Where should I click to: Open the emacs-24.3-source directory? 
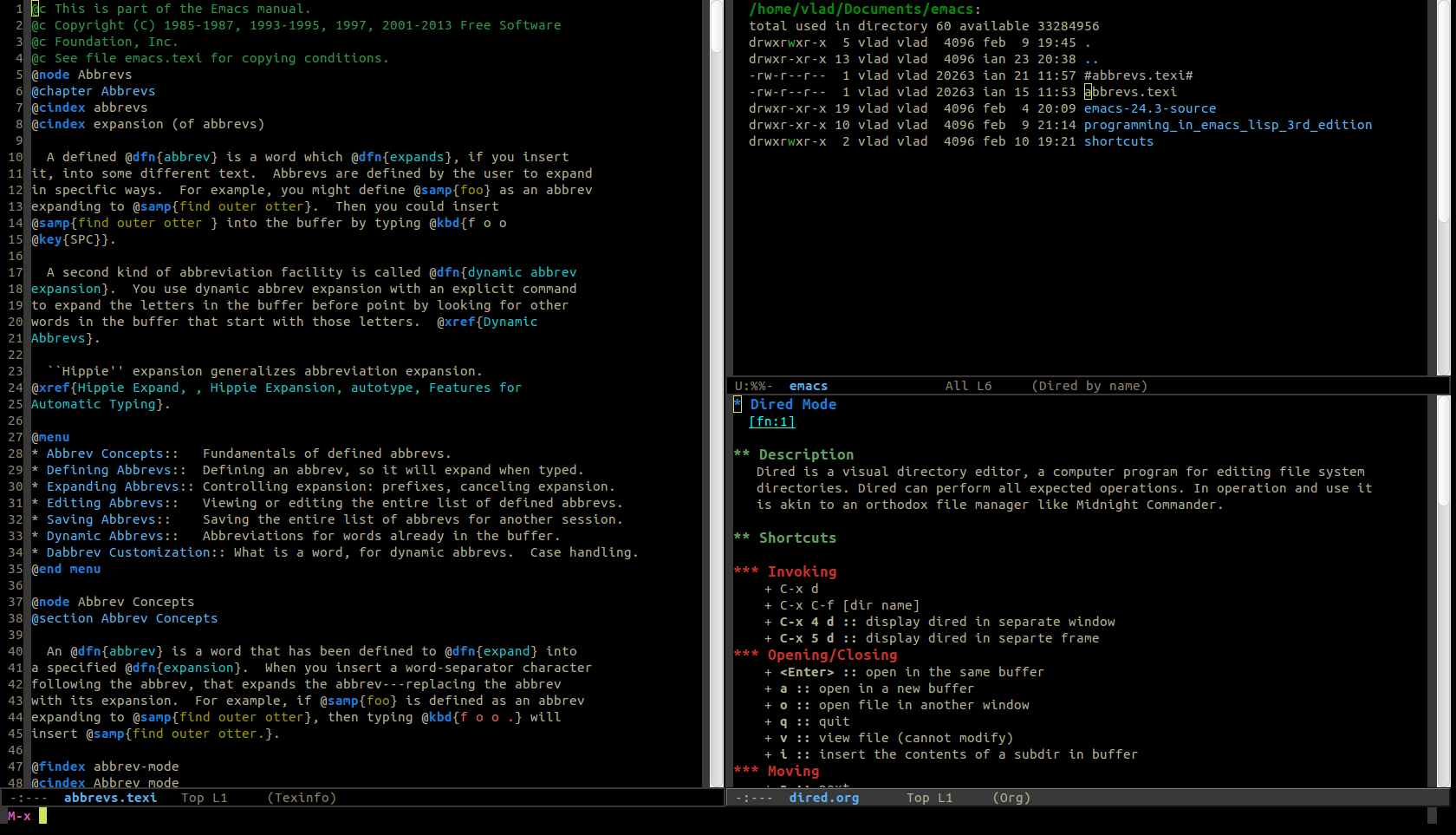pos(1149,108)
